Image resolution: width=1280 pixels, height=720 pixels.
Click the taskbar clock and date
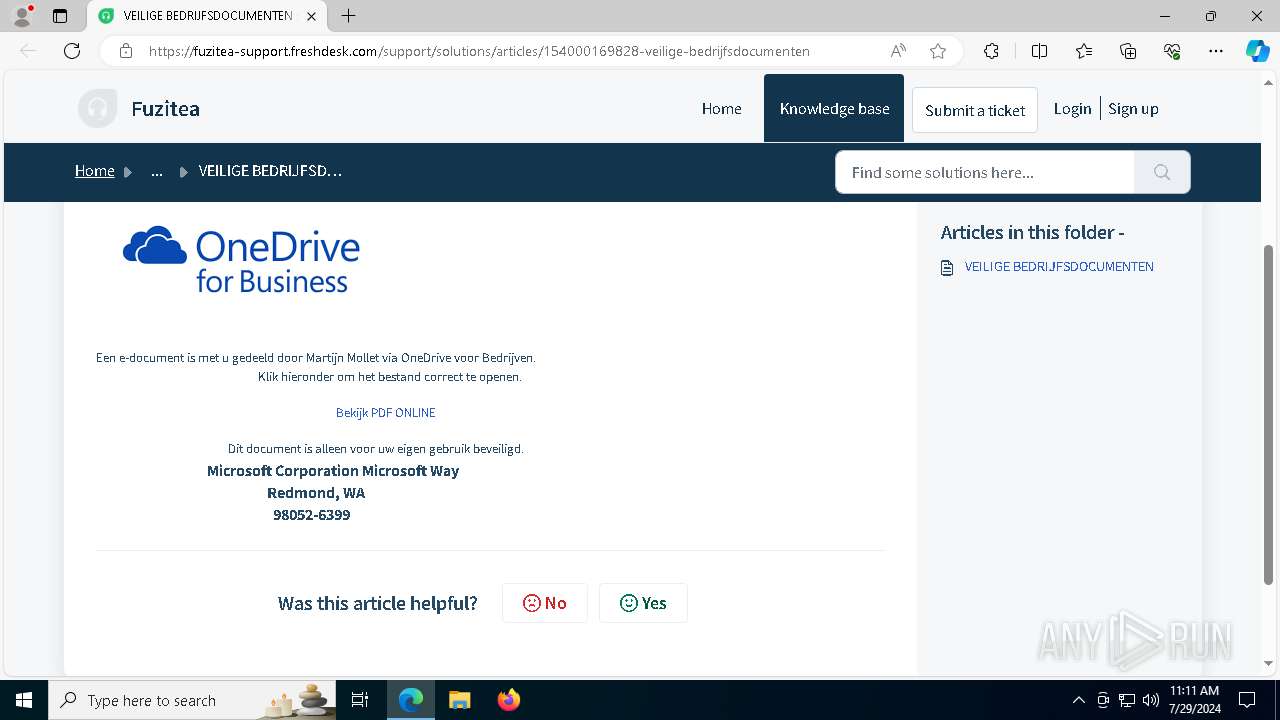(x=1194, y=700)
